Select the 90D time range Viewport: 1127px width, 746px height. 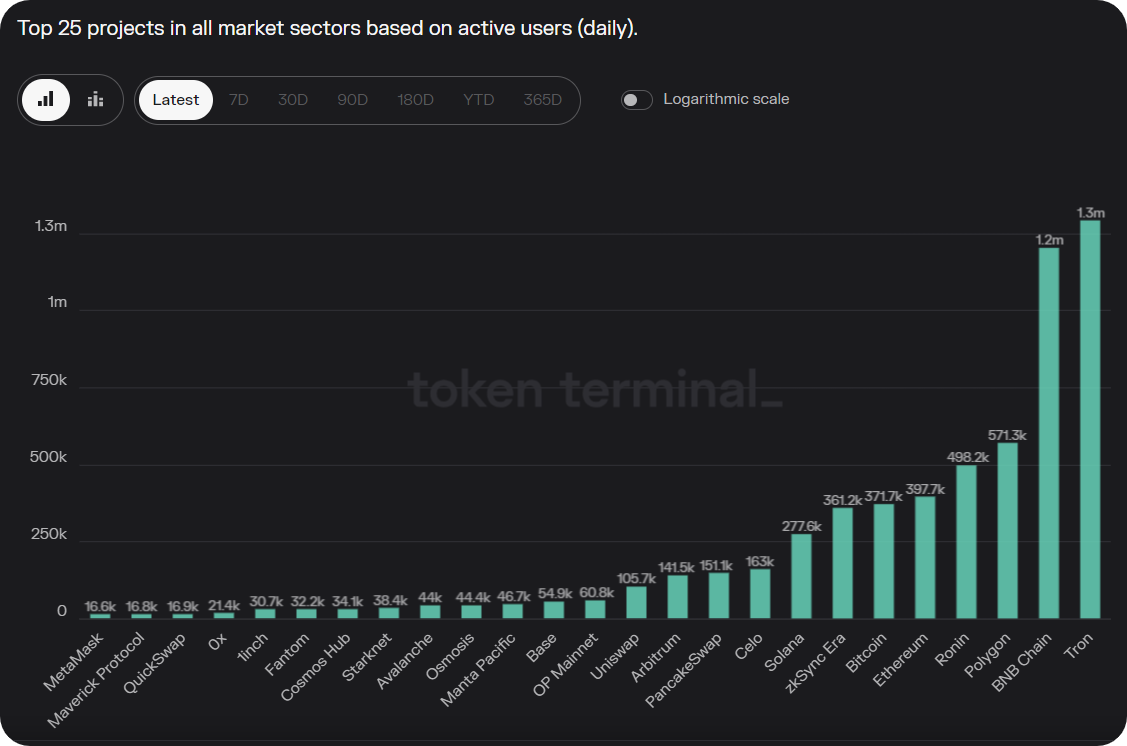pos(352,100)
